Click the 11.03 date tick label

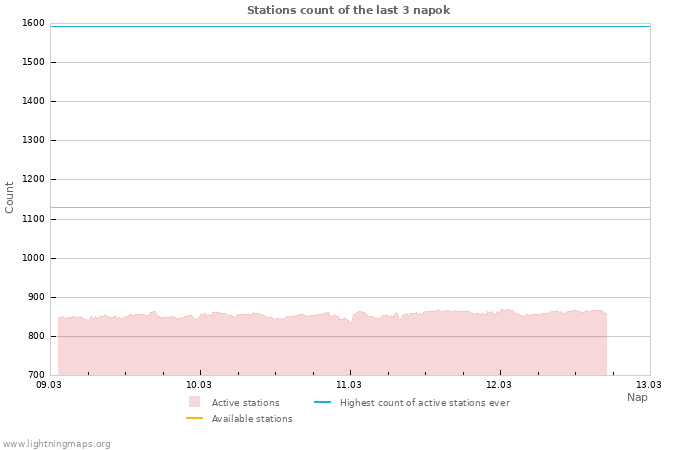pos(349,384)
